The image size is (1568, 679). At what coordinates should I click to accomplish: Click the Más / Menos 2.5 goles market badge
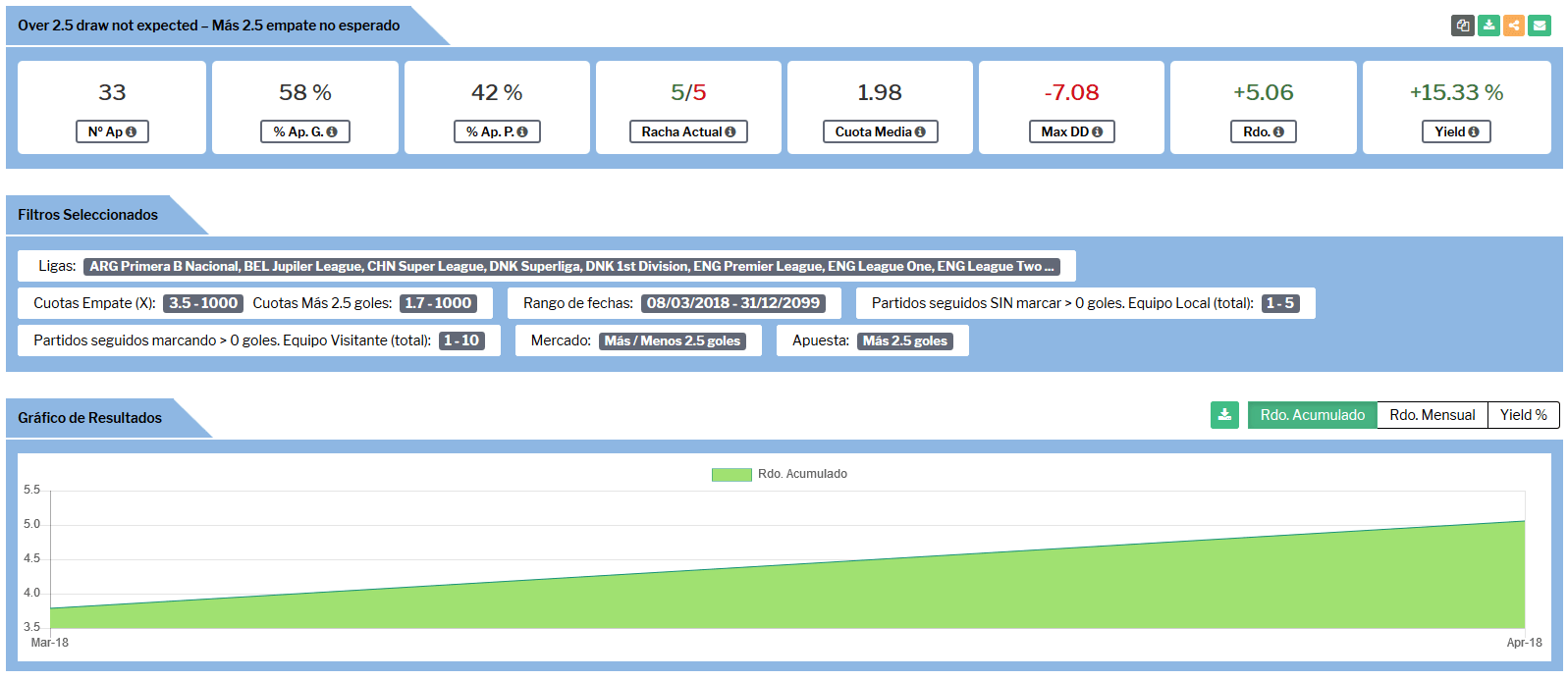point(672,340)
